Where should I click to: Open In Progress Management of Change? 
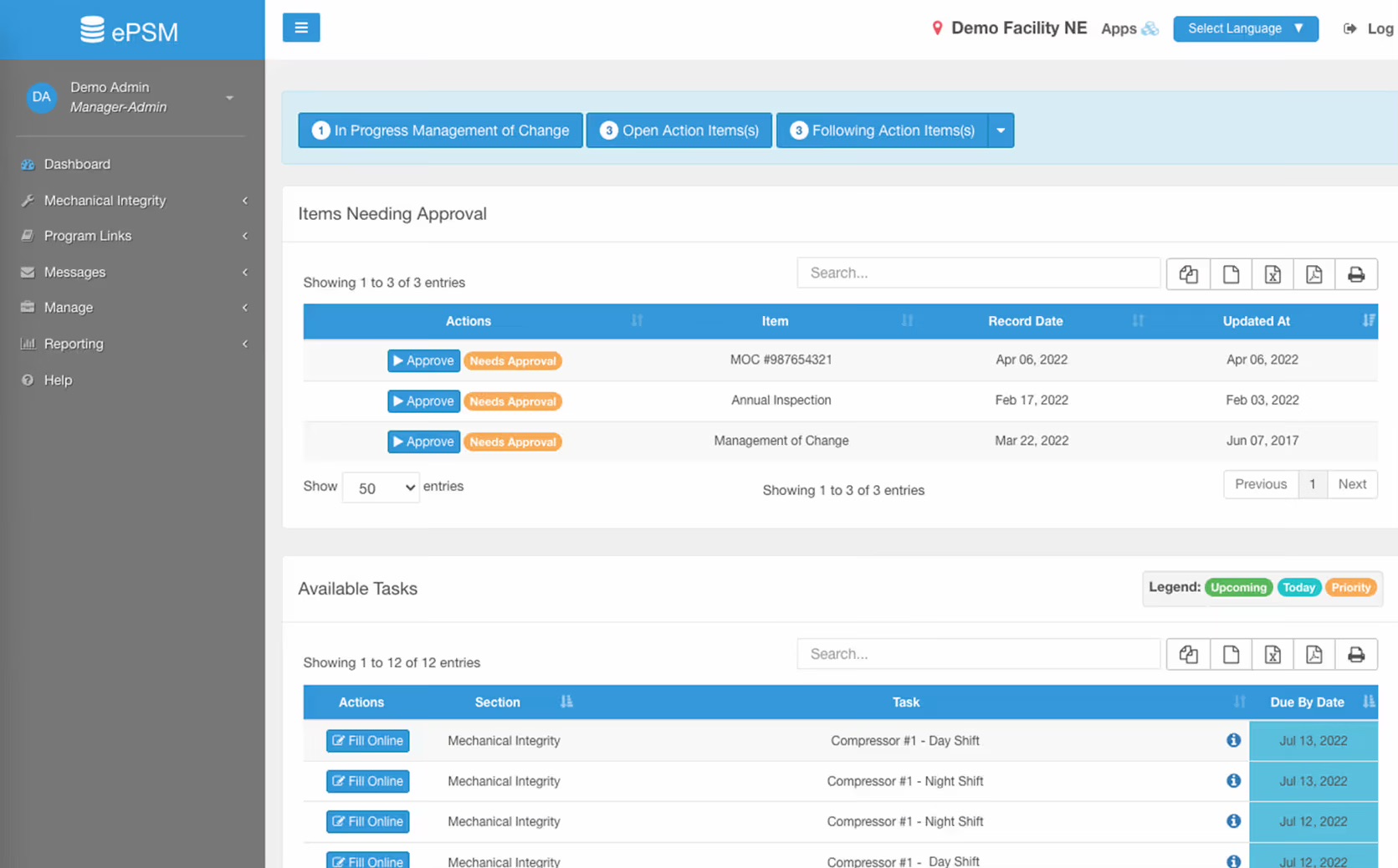click(440, 130)
